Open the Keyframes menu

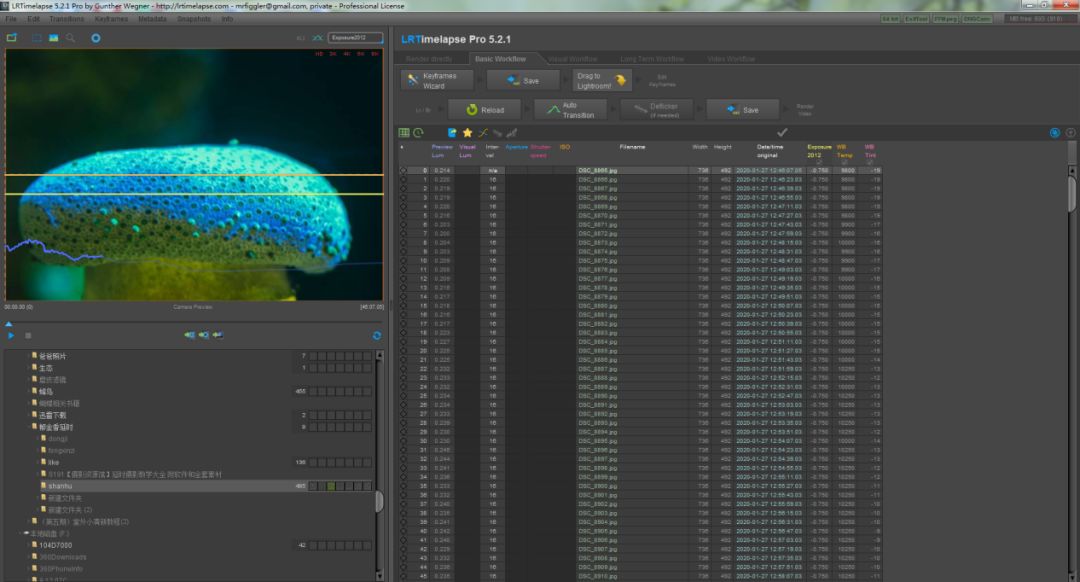coord(112,19)
